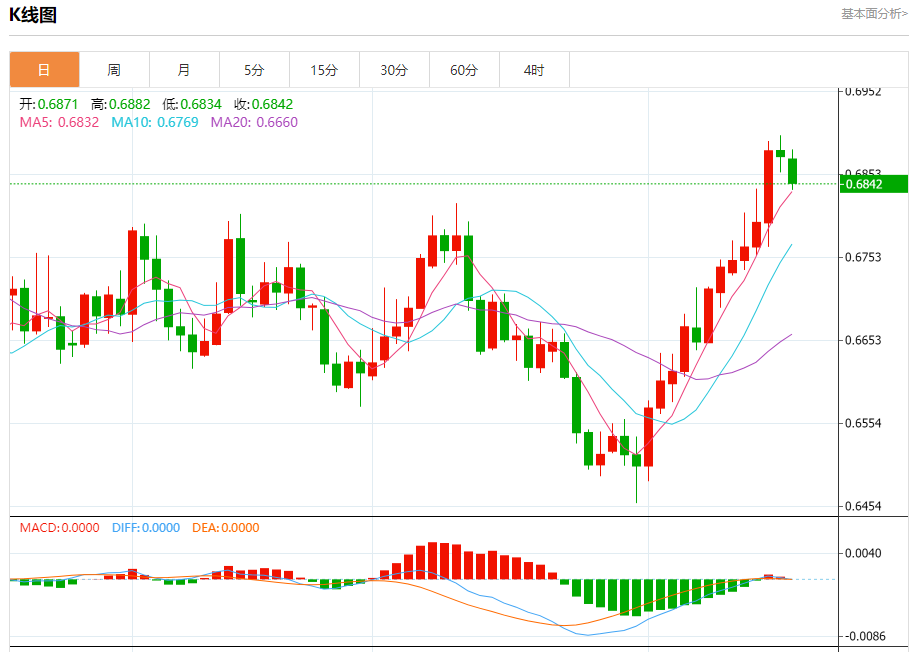
Task: Click the 0.6653 axis label
Action: click(x=863, y=340)
